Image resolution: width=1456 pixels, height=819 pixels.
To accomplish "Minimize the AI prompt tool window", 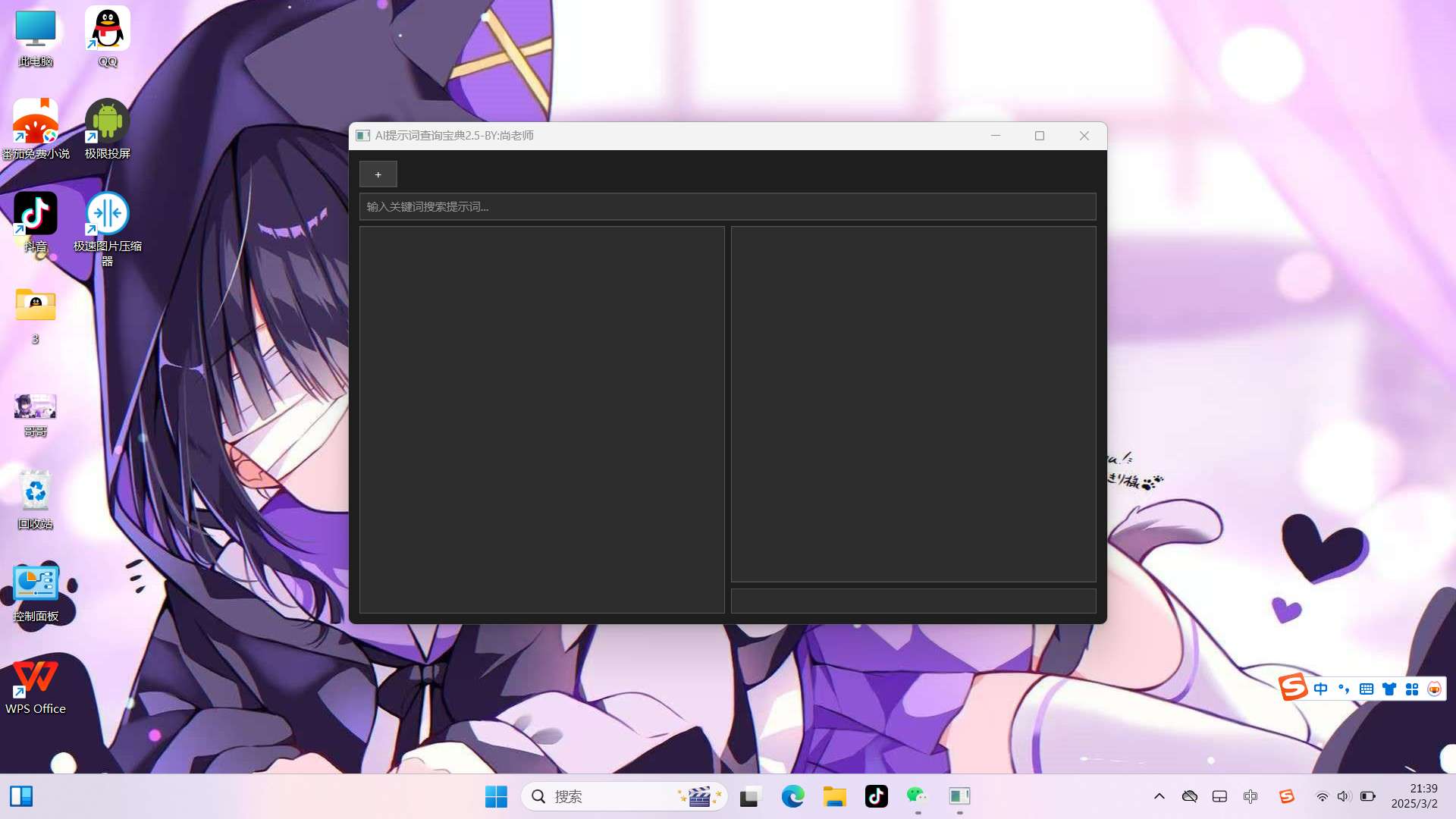I will 996,136.
